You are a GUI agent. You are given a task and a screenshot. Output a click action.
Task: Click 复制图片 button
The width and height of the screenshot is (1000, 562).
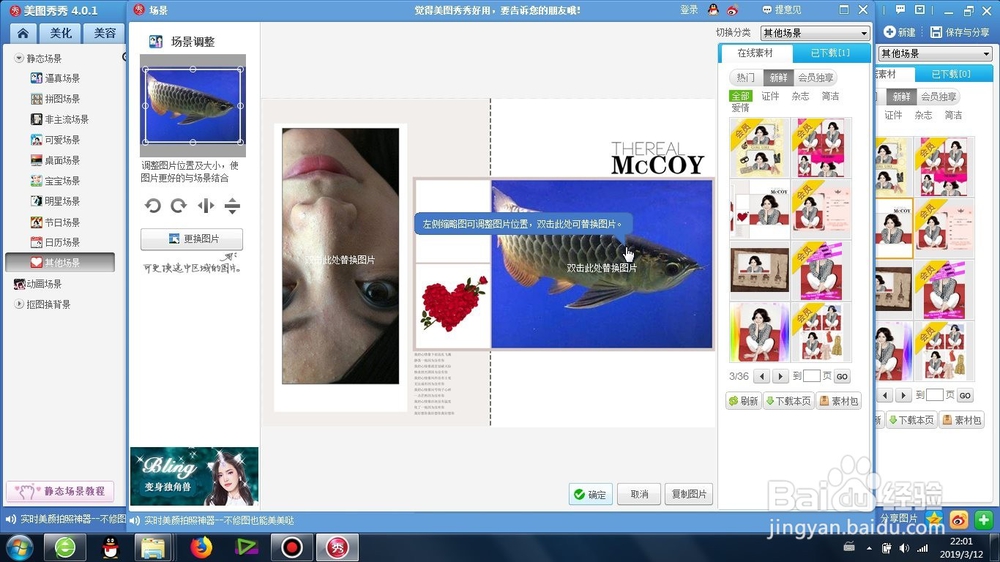(x=689, y=494)
